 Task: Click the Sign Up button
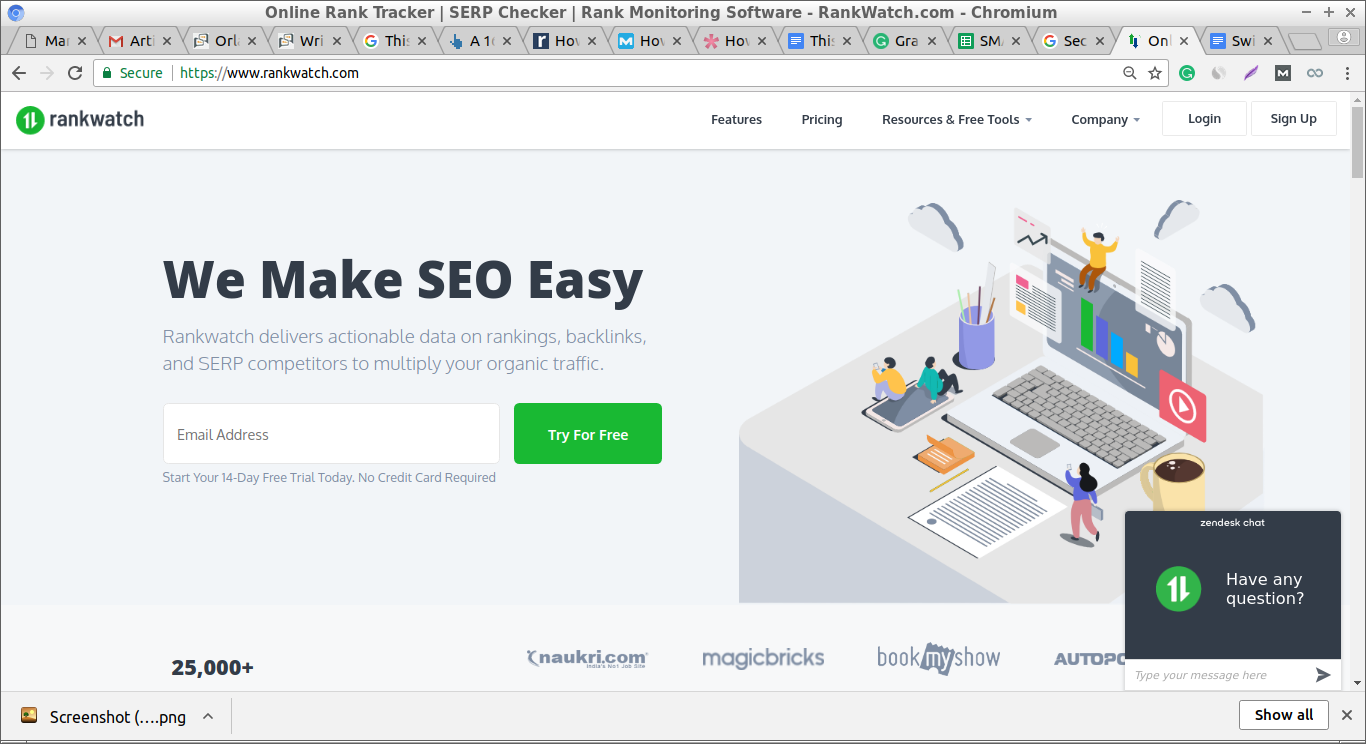click(1293, 118)
